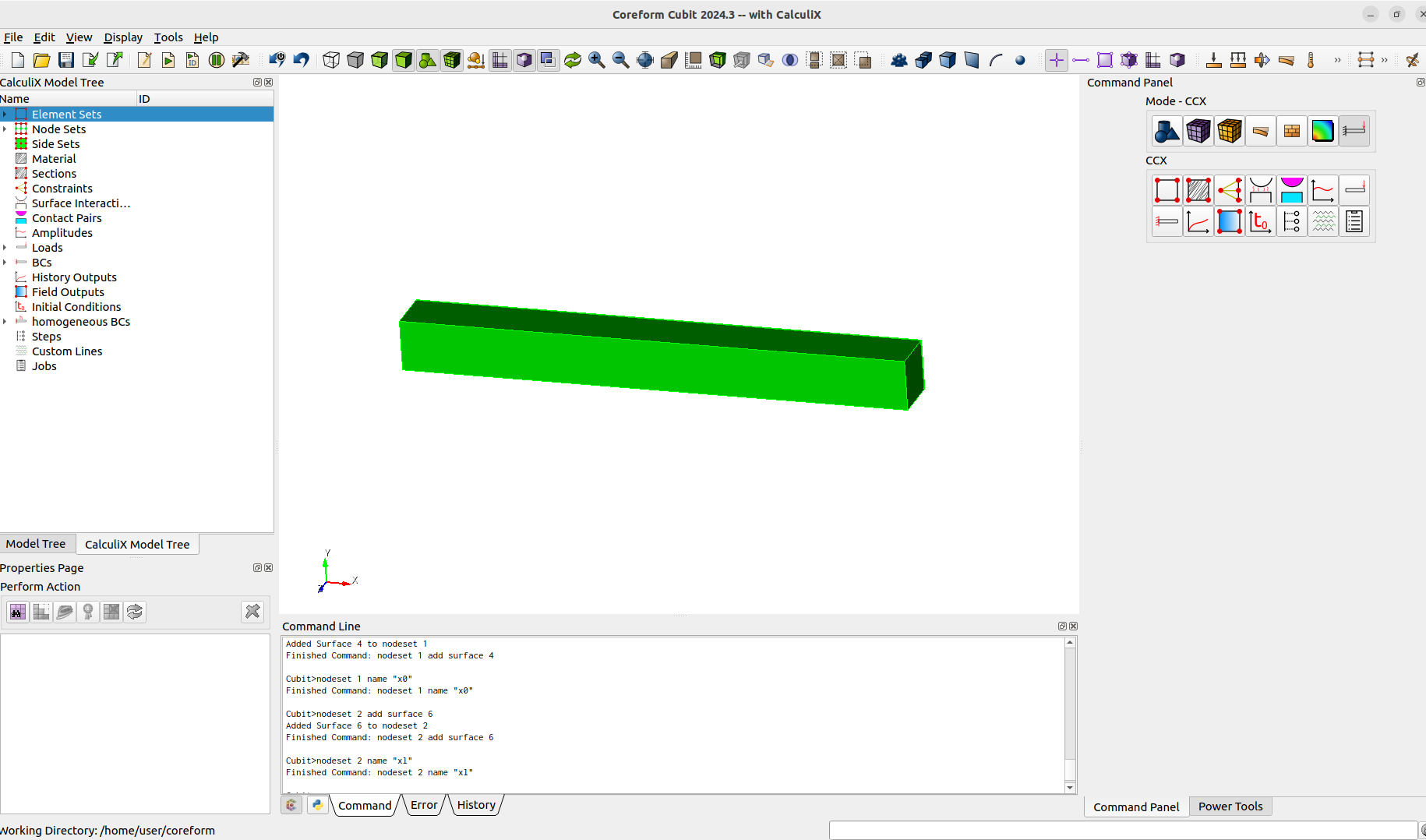The image size is (1426, 840).
Task: Click the wrench button in Perform Action row
Action: point(252,612)
